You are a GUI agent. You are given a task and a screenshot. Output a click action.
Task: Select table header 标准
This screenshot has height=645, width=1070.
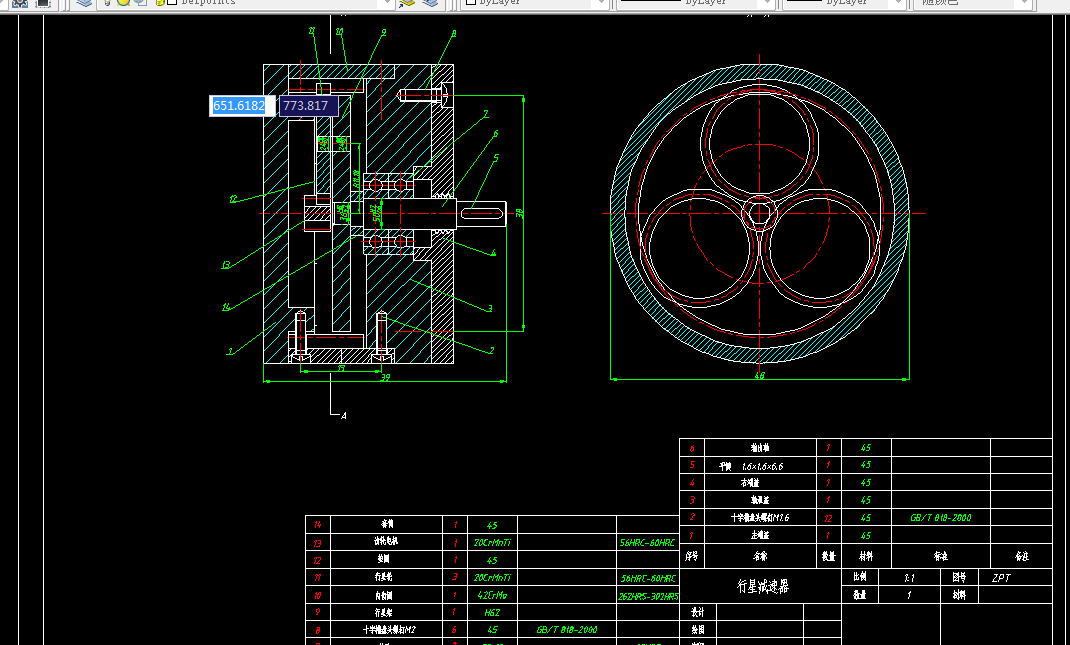(941, 556)
